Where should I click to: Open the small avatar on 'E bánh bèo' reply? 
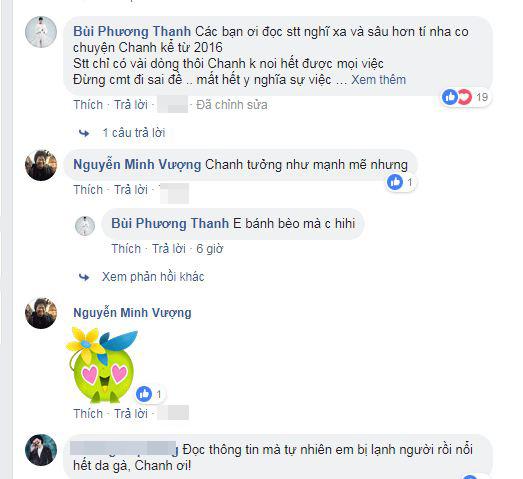tap(85, 226)
